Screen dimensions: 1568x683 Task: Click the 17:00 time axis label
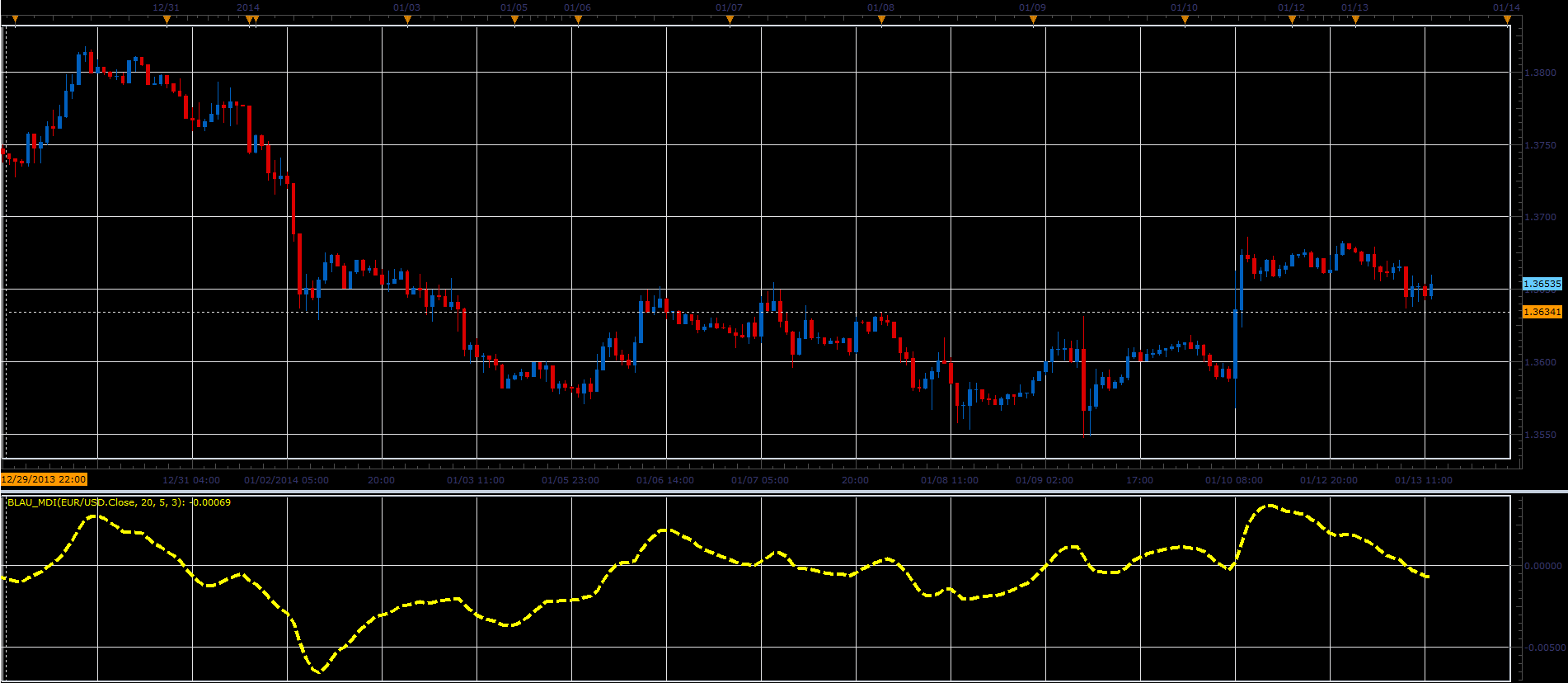click(1139, 480)
